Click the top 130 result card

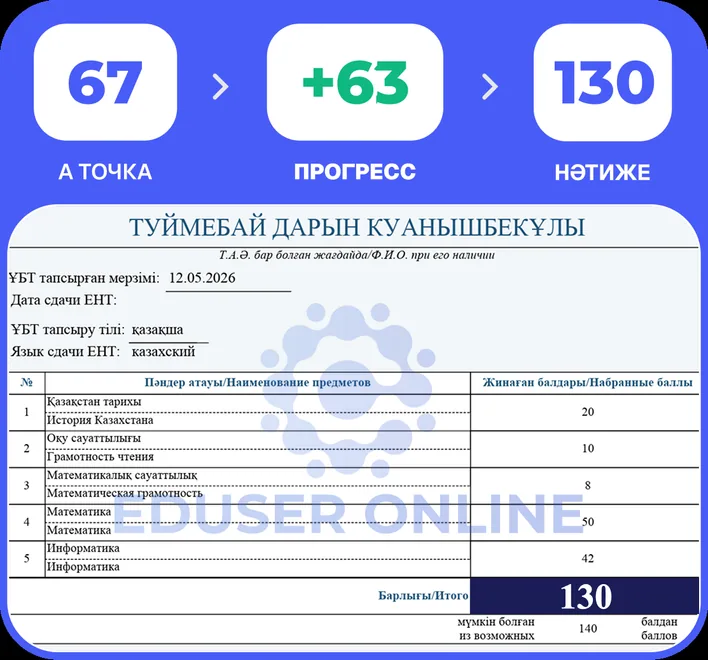(603, 82)
